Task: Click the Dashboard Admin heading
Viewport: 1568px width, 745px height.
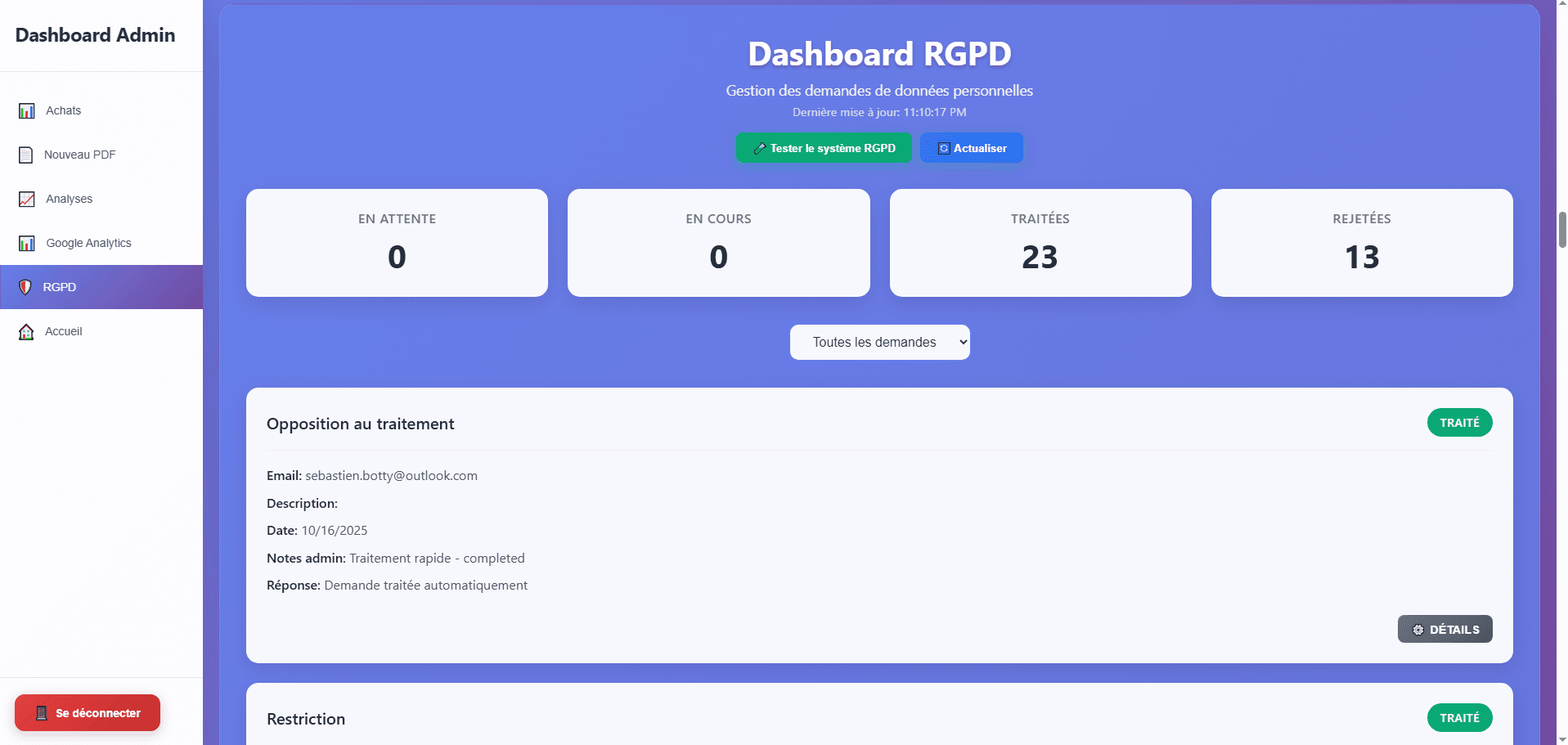Action: 95,35
